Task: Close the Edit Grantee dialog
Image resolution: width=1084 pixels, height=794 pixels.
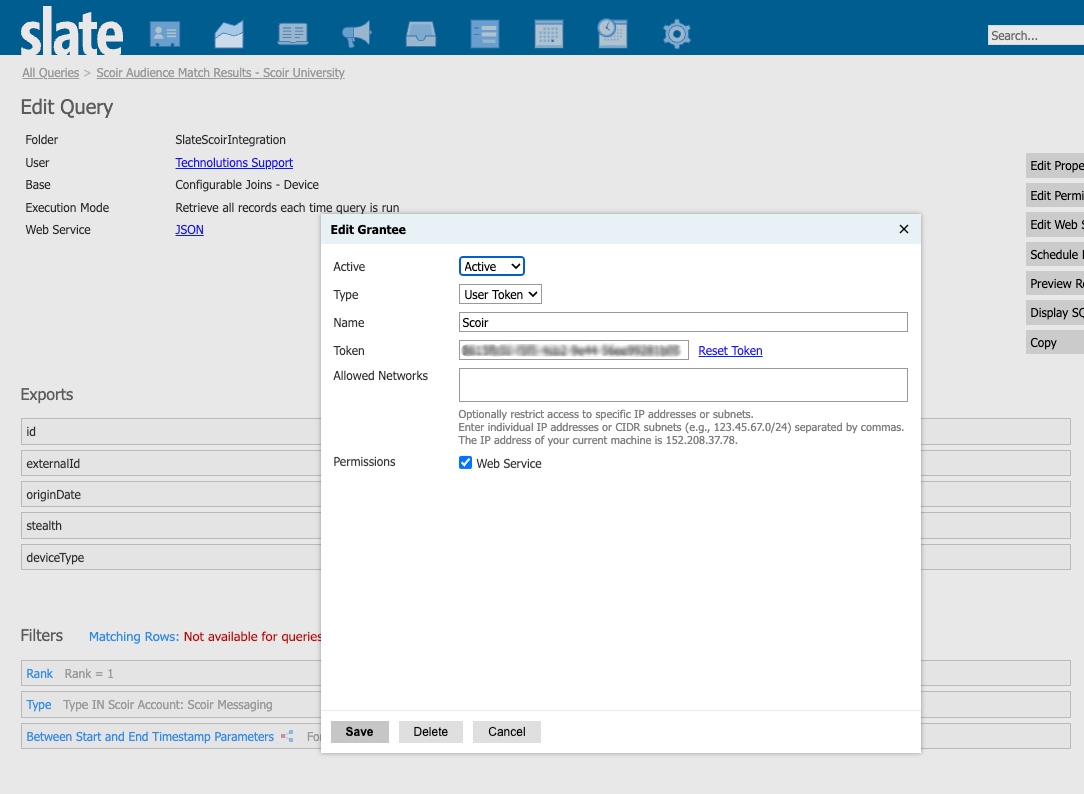Action: [904, 229]
